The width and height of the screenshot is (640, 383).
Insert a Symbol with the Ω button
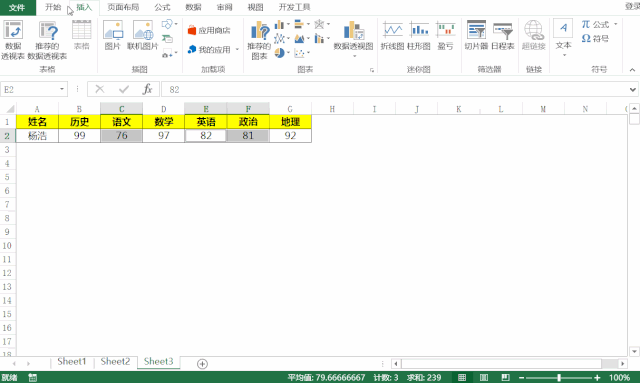pyautogui.click(x=596, y=38)
